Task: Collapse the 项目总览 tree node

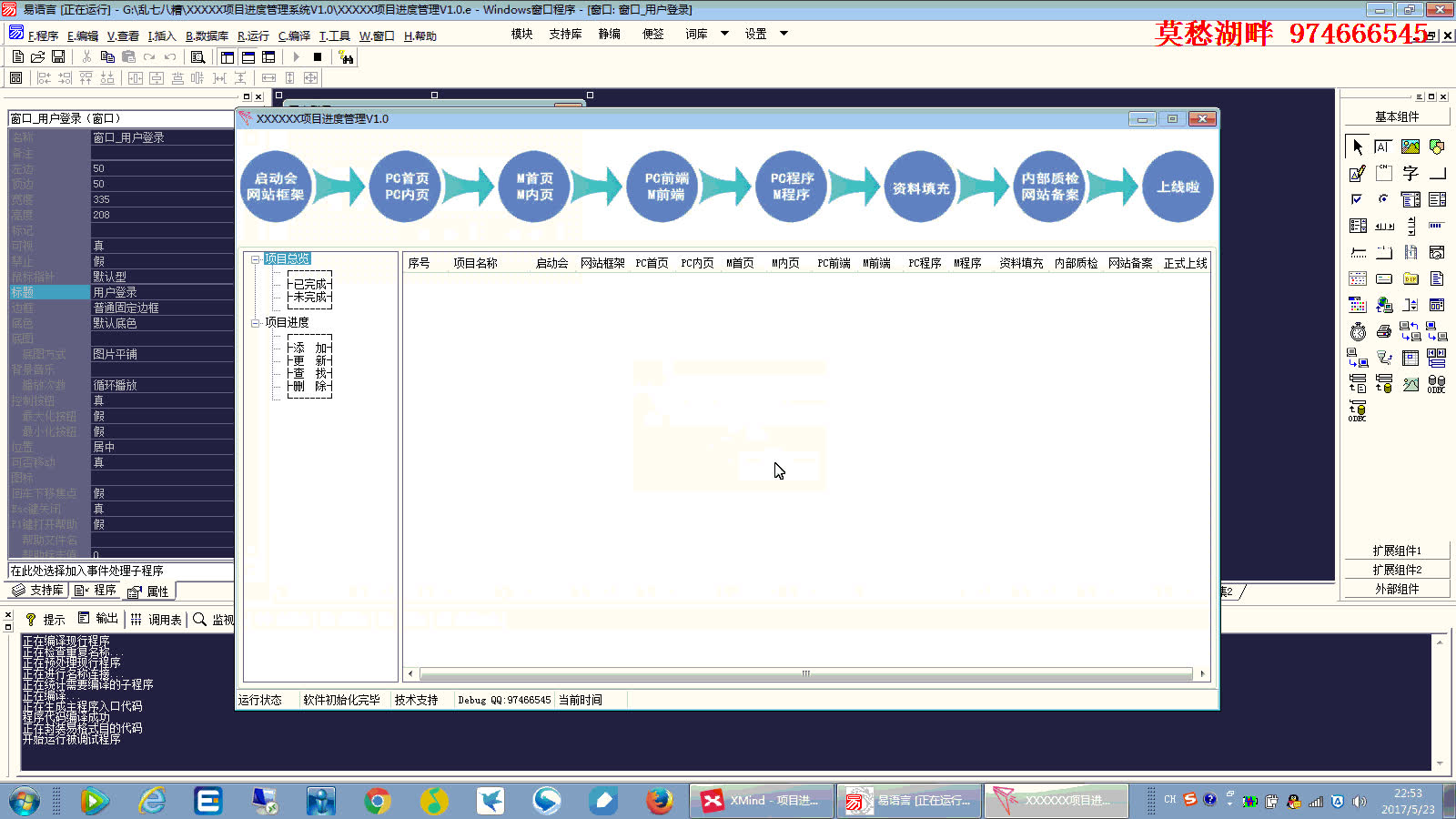Action: click(256, 259)
